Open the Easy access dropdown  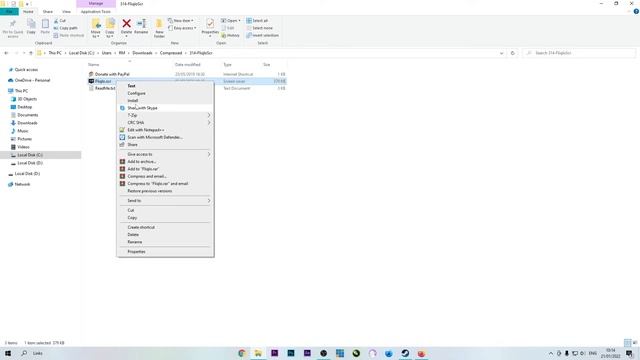click(182, 28)
